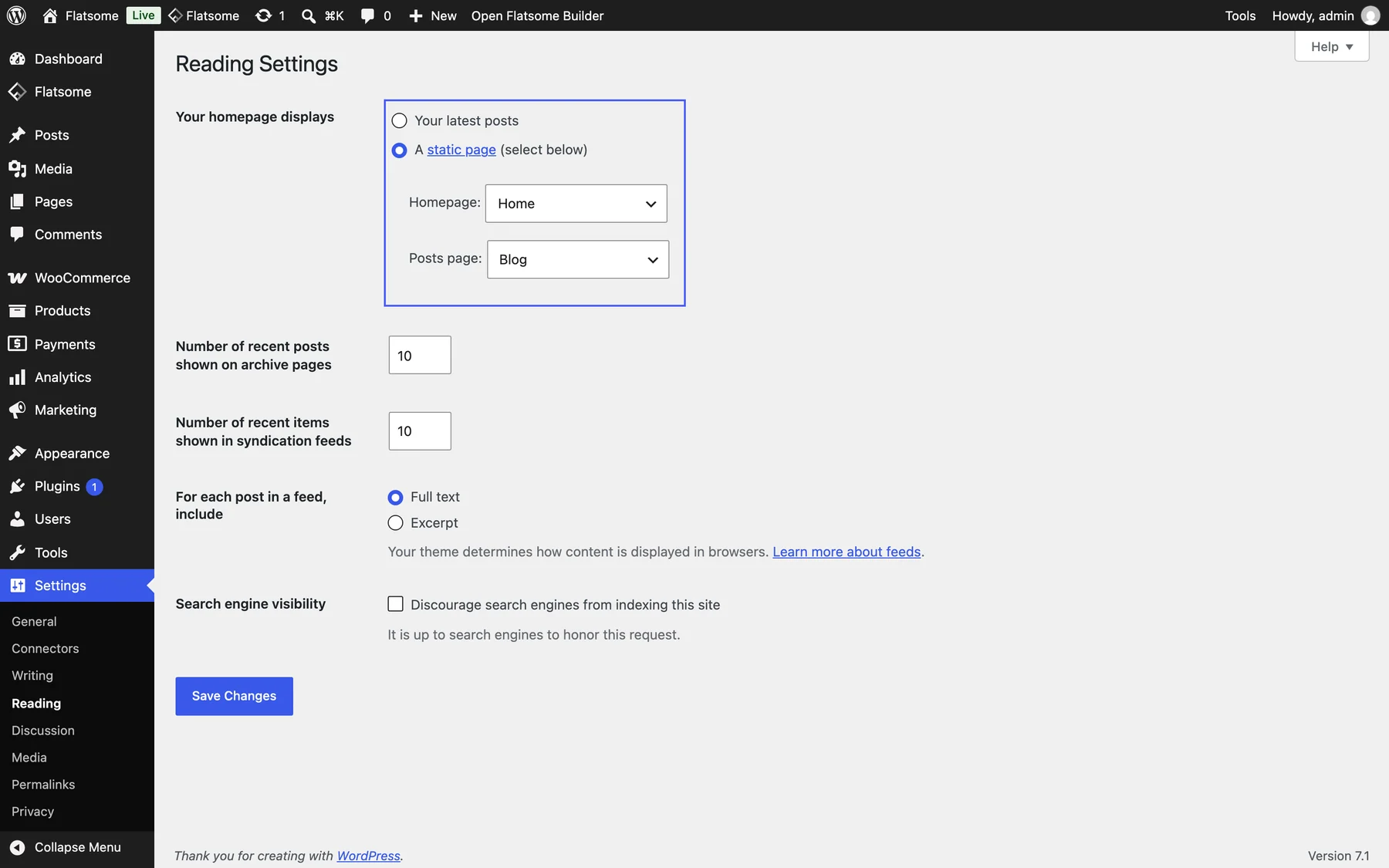Follow the 'static page' link
Screen dimensions: 1389x868
click(x=461, y=150)
